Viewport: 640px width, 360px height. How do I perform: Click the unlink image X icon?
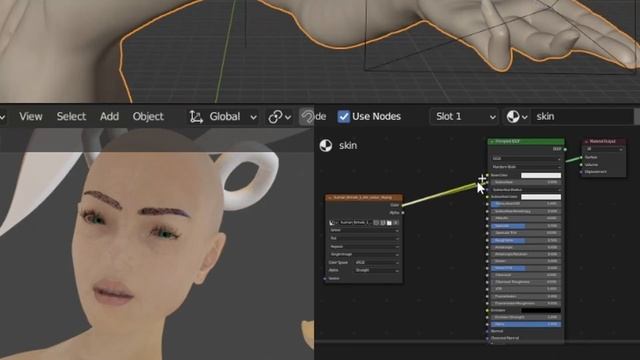pyautogui.click(x=396, y=222)
